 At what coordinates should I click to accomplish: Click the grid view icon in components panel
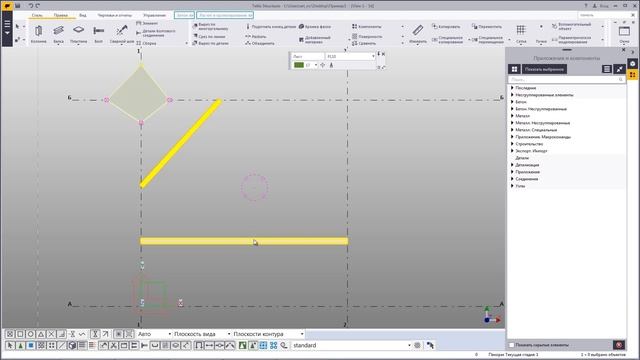[x=514, y=69]
